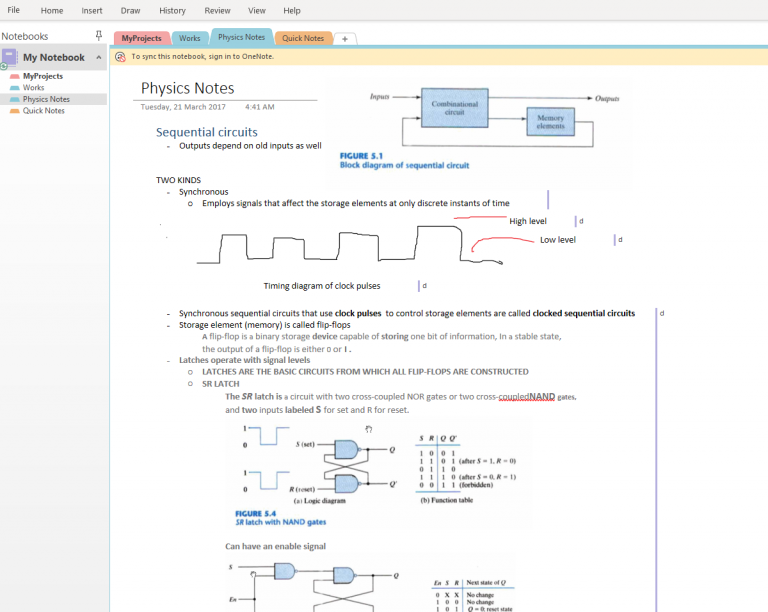
Task: Switch to the Quick Notes section tab
Action: pyautogui.click(x=303, y=38)
